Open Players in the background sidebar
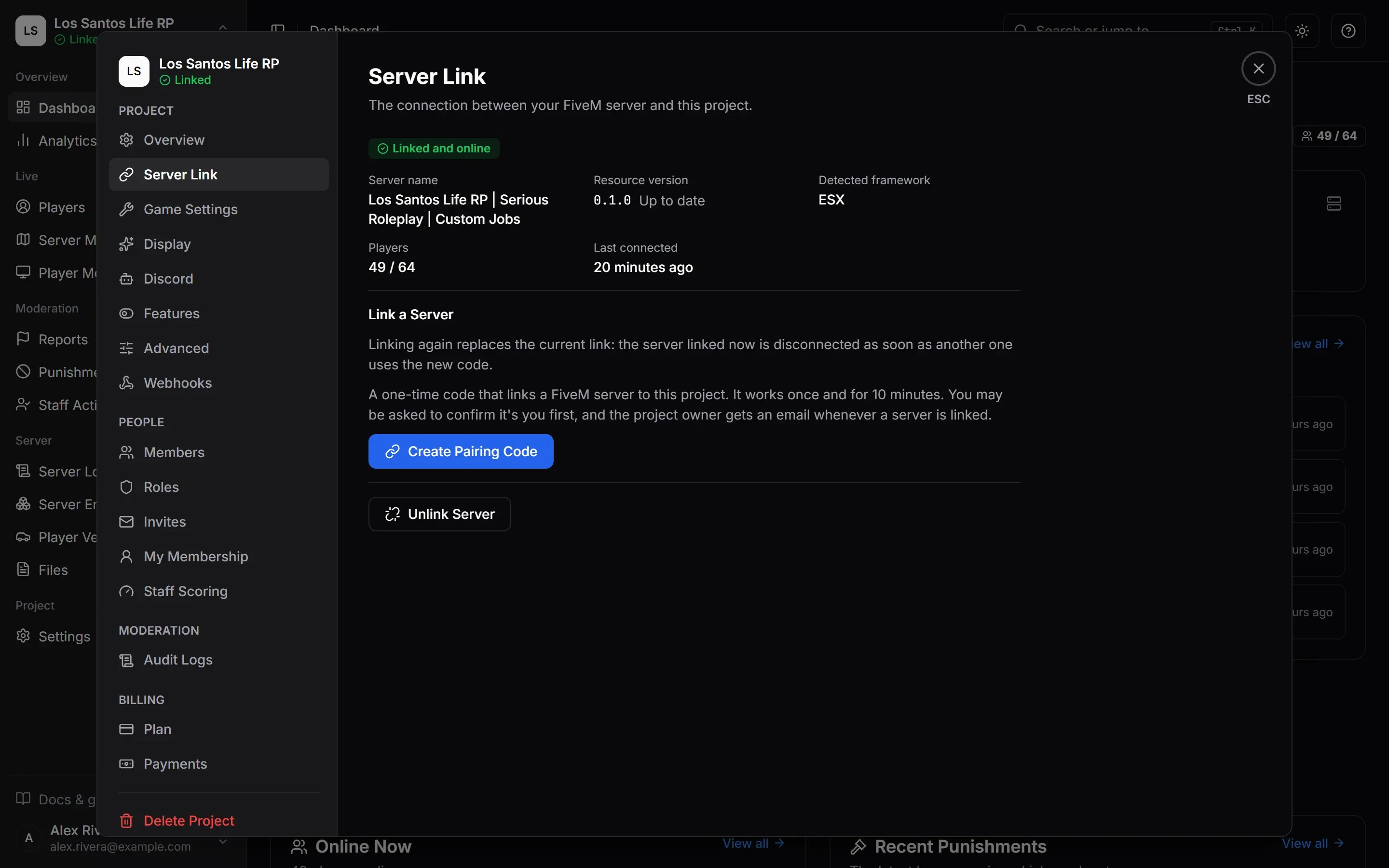This screenshot has width=1389, height=868. point(51,207)
